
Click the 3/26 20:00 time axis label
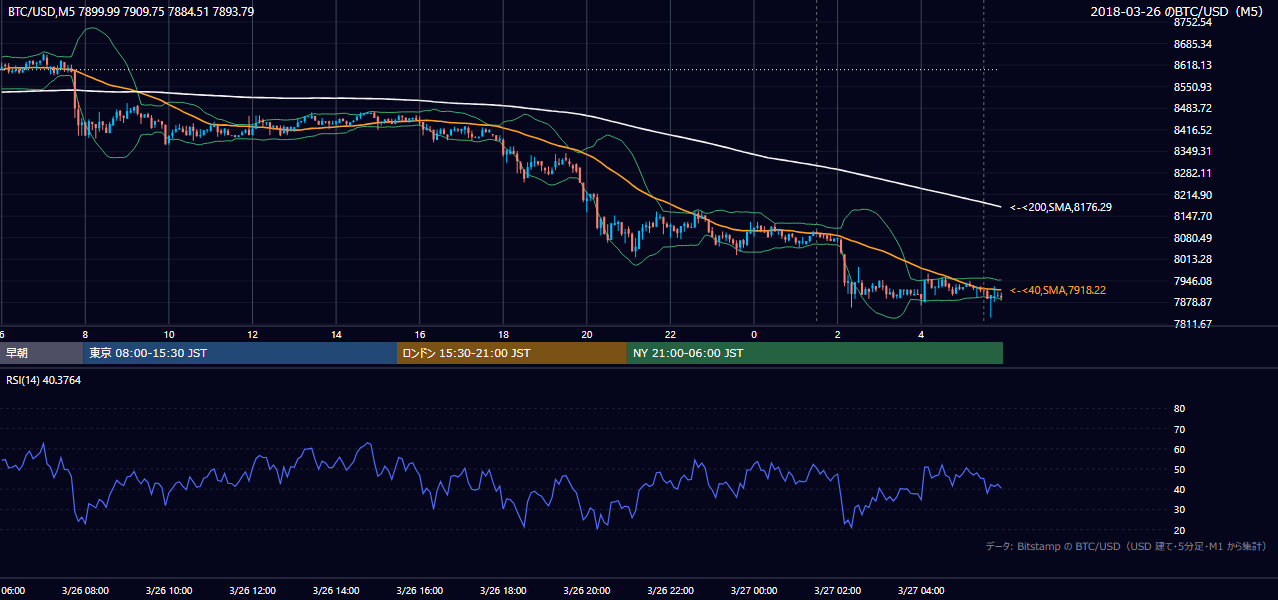tap(586, 591)
